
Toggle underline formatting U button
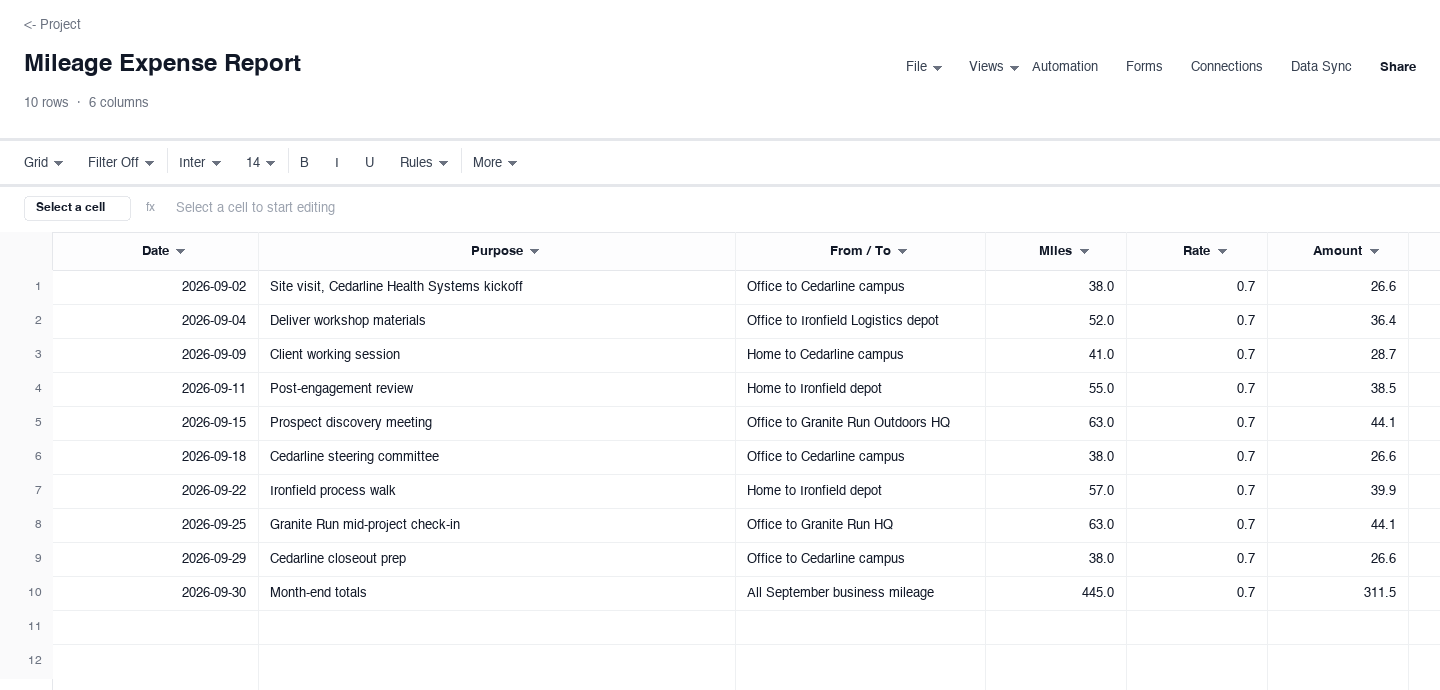[369, 163]
